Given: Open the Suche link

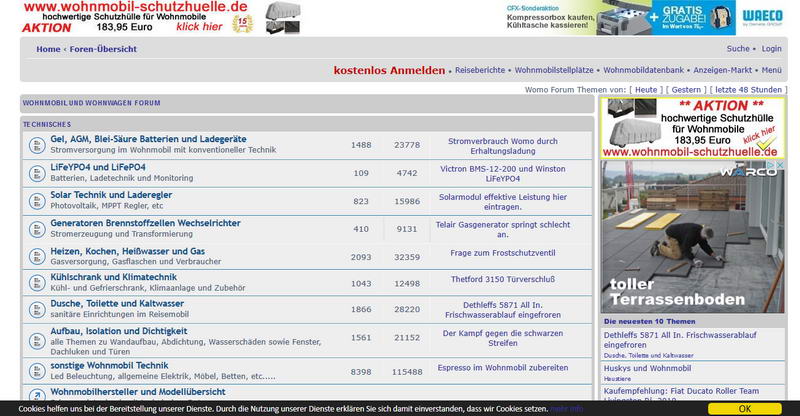Looking at the screenshot, I should tap(738, 48).
